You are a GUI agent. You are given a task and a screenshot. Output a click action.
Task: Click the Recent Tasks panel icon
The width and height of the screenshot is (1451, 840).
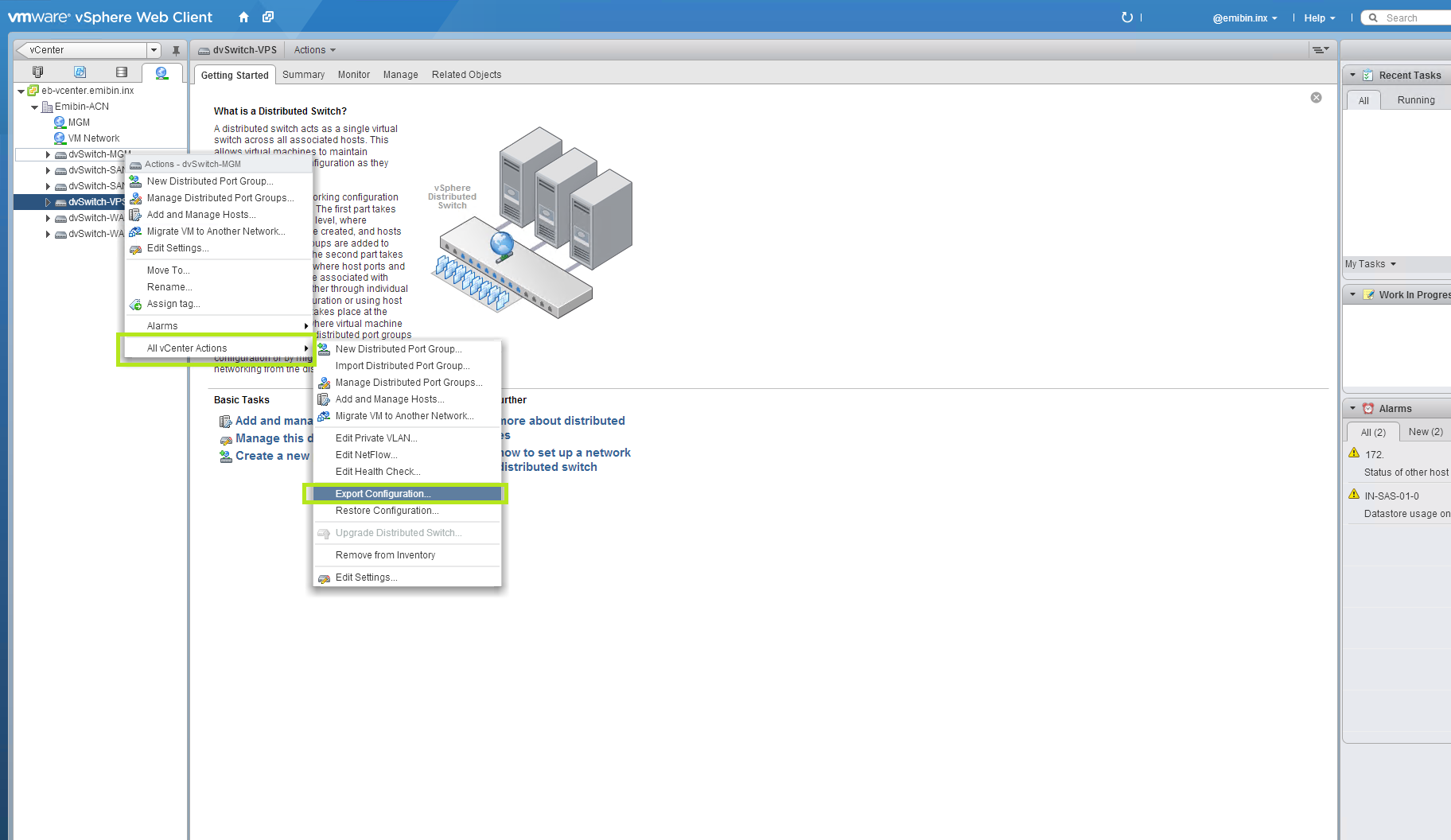1368,75
